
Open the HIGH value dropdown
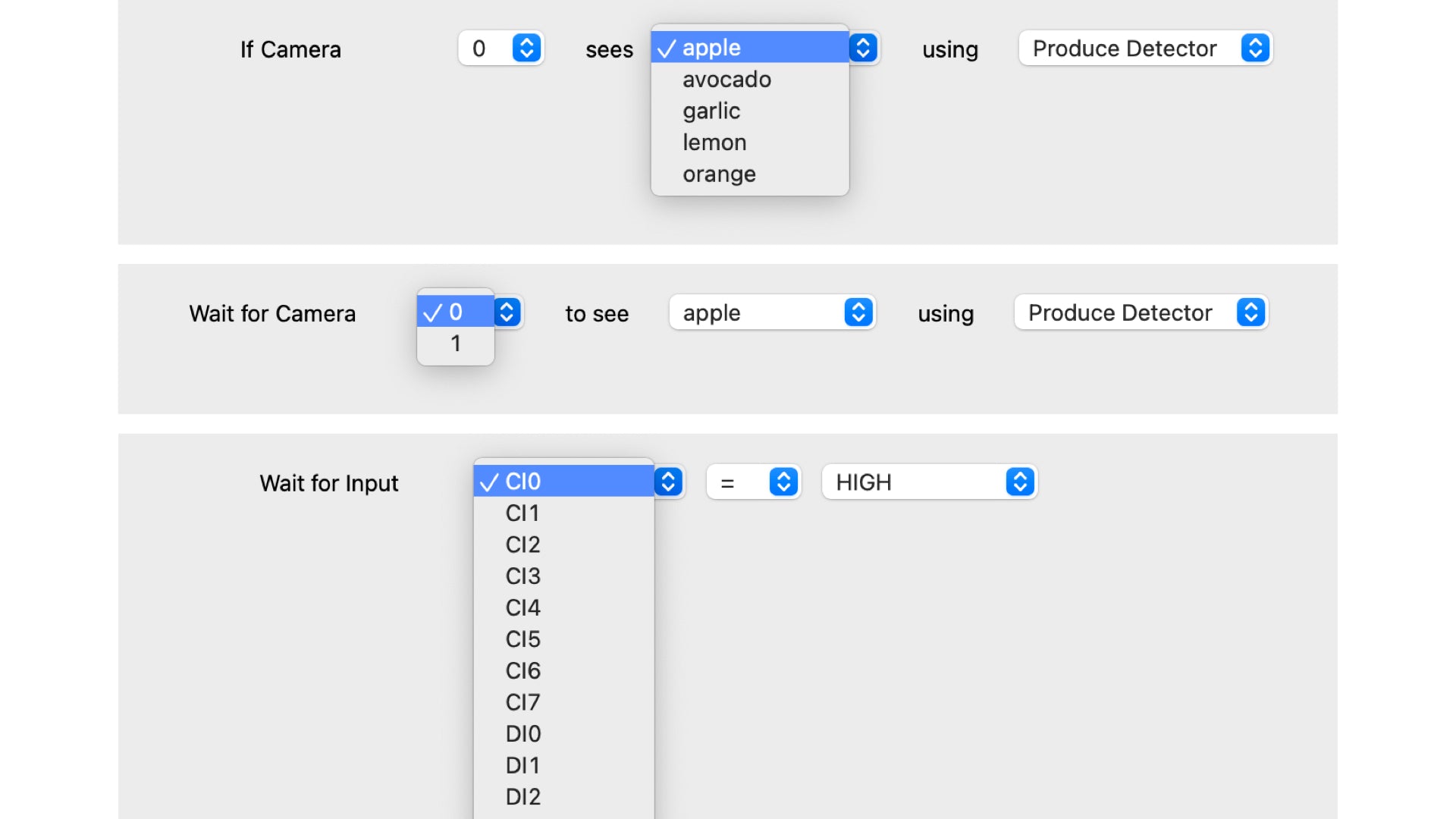coord(929,482)
